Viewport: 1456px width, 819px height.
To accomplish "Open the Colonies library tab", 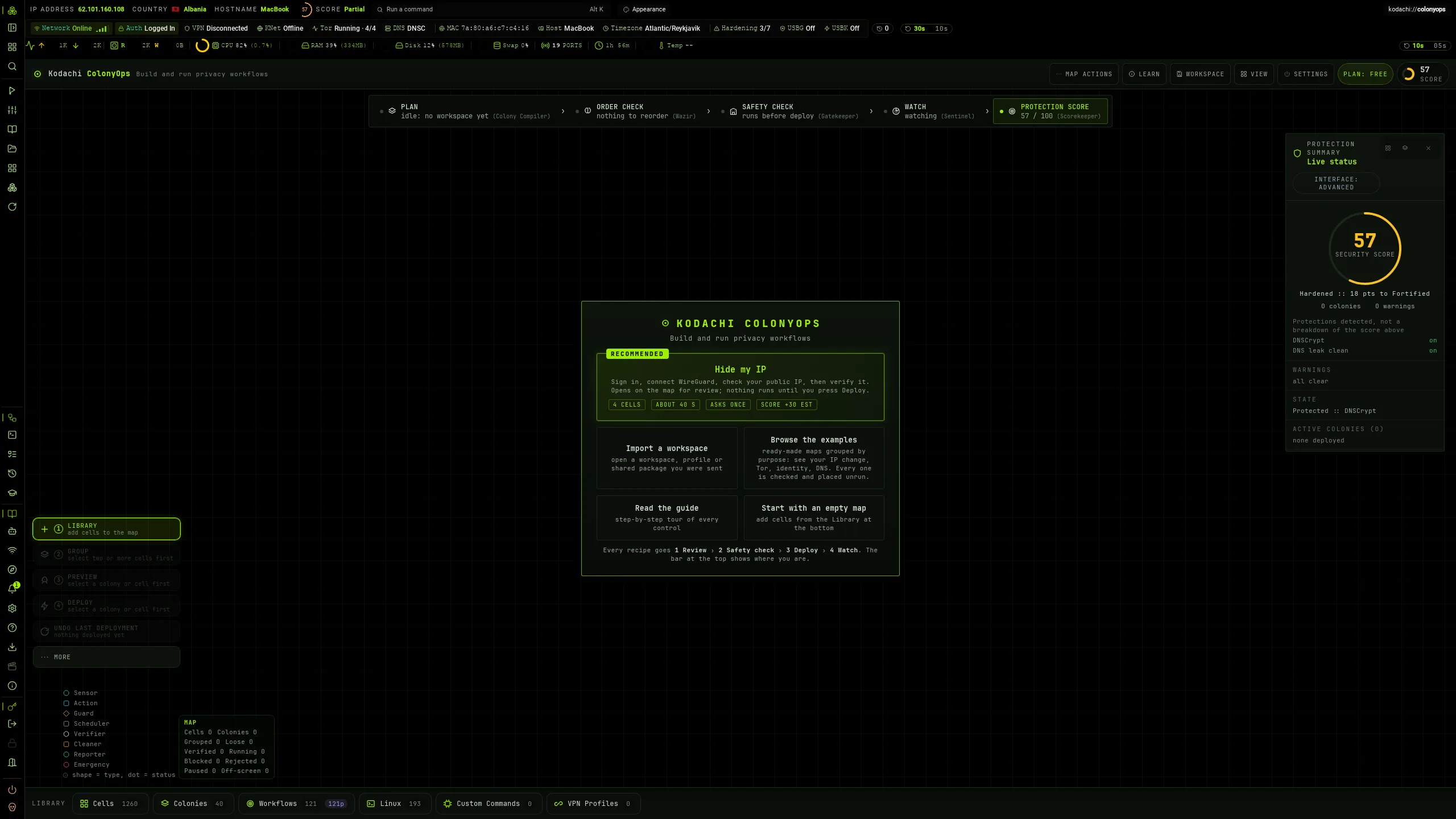I will coord(193,804).
